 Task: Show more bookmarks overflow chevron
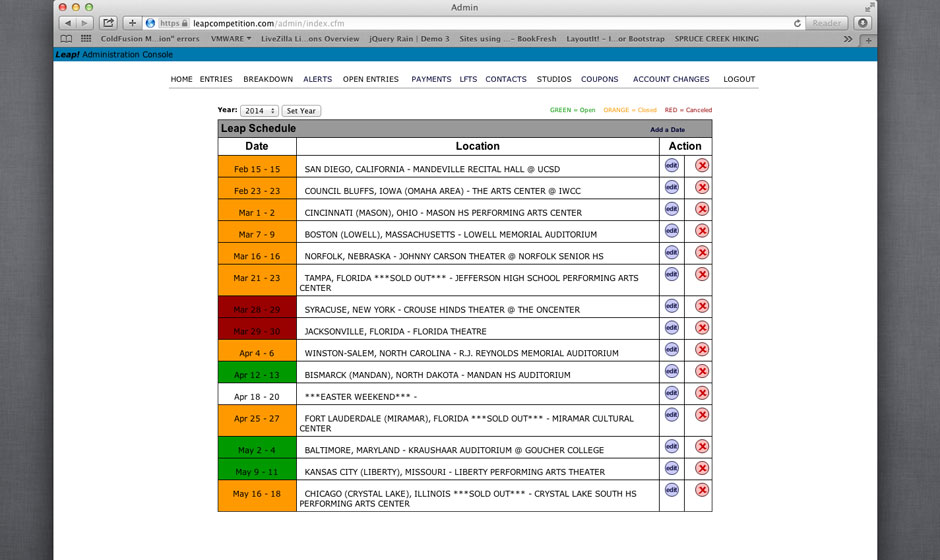(848, 39)
